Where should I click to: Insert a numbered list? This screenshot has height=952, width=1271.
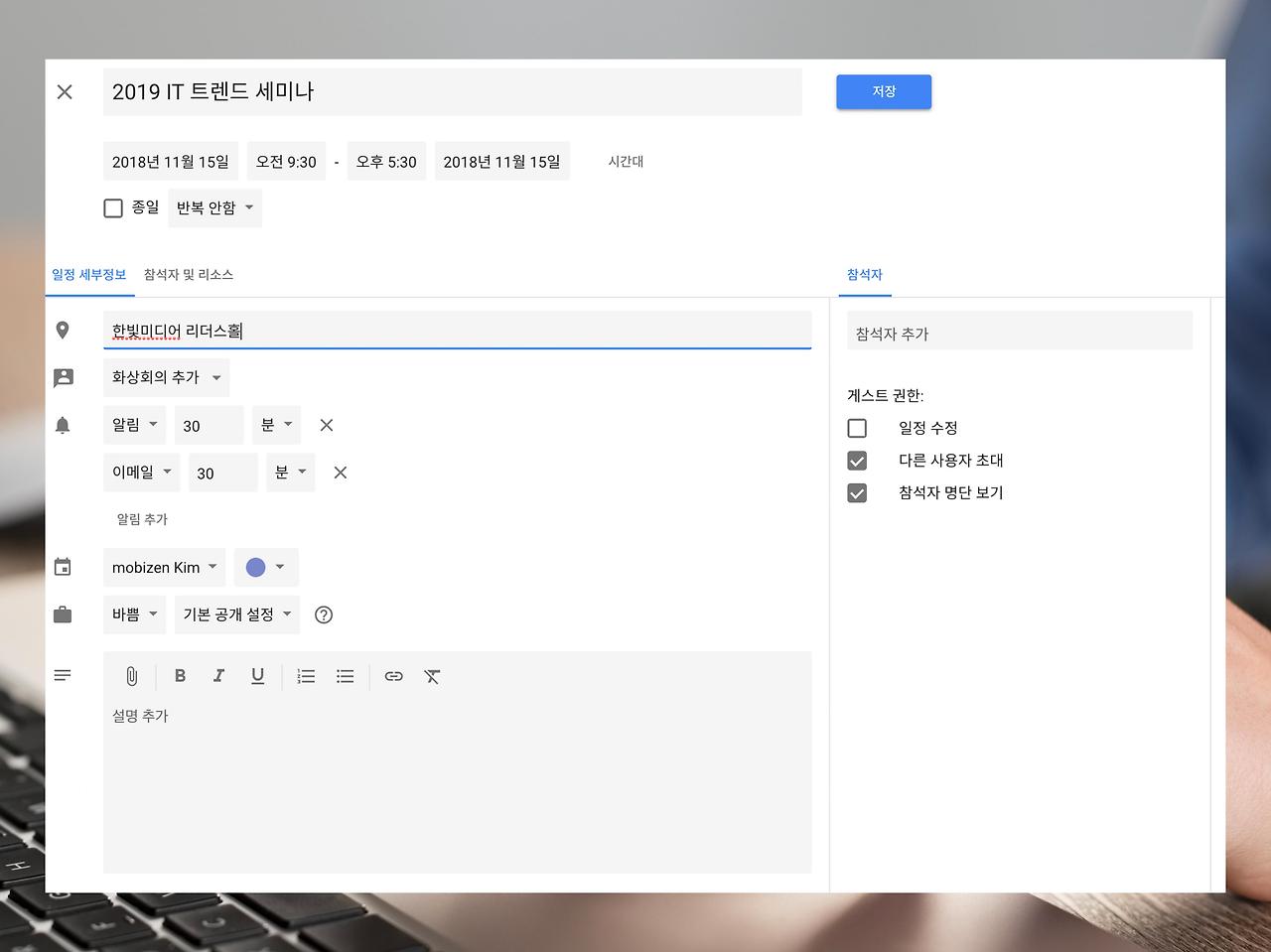tap(306, 676)
